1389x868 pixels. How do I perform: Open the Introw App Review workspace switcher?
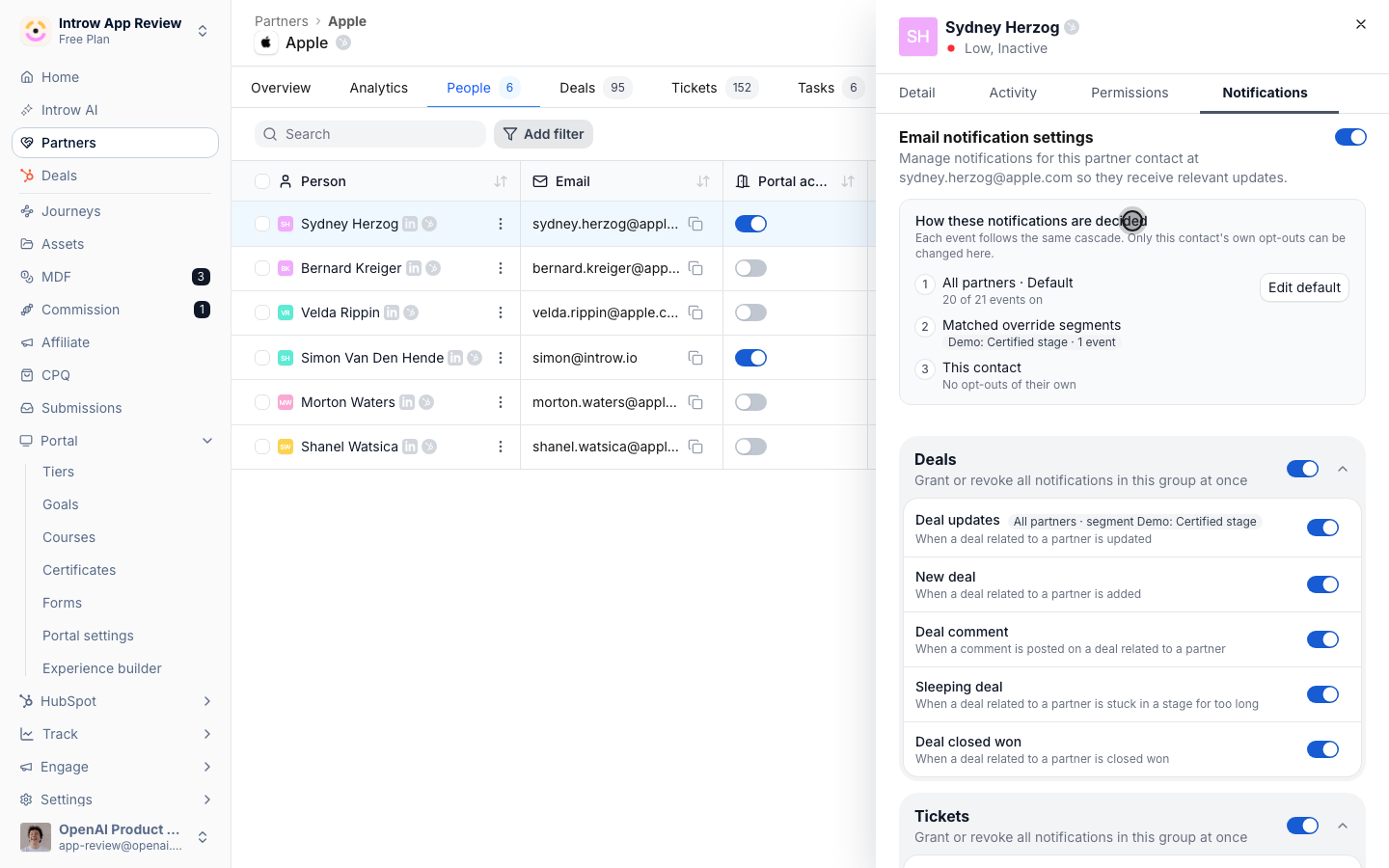coord(115,31)
